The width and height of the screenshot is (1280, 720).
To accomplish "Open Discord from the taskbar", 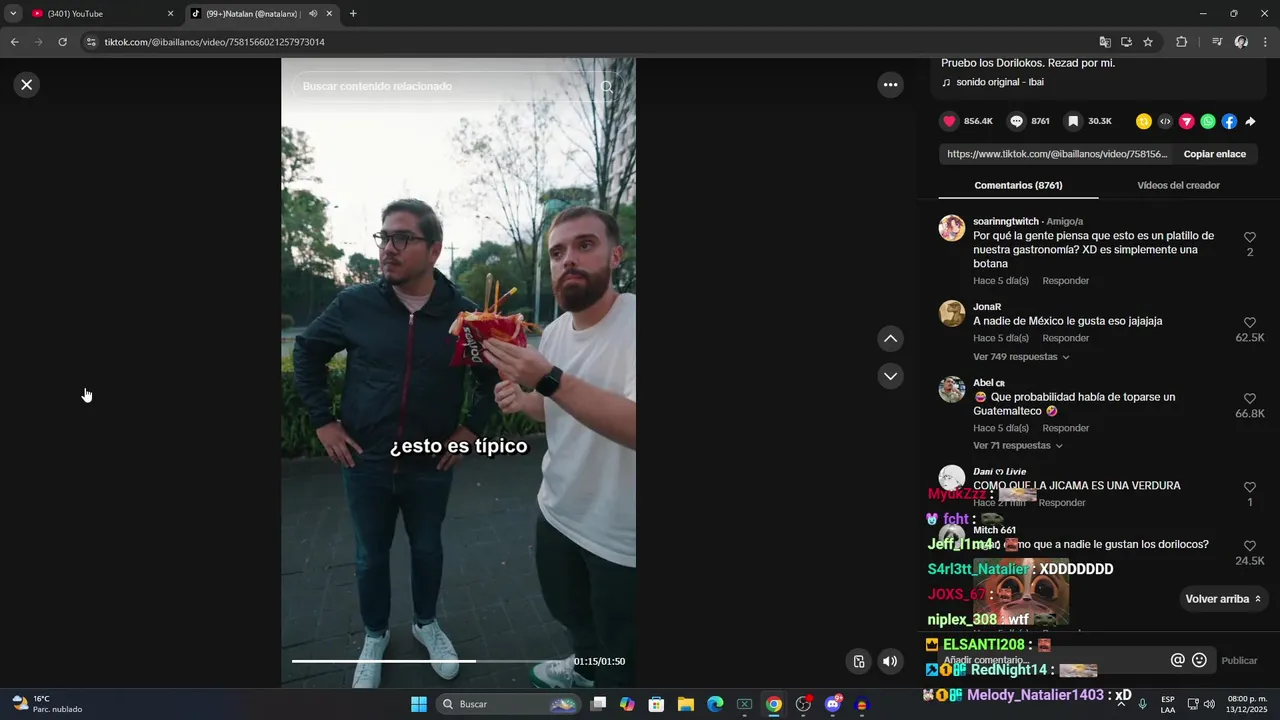I will click(x=832, y=704).
